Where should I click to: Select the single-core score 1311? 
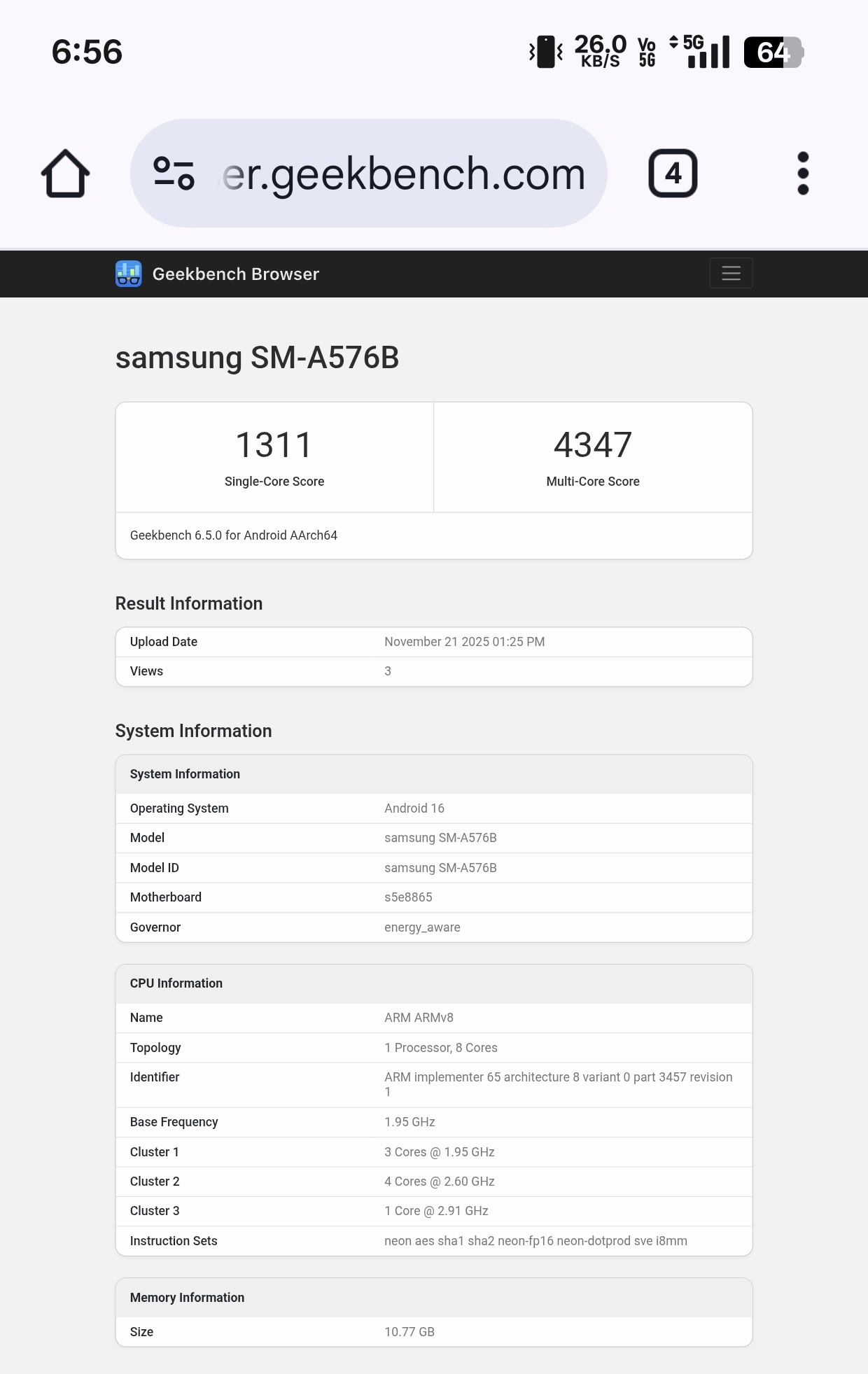coord(274,445)
